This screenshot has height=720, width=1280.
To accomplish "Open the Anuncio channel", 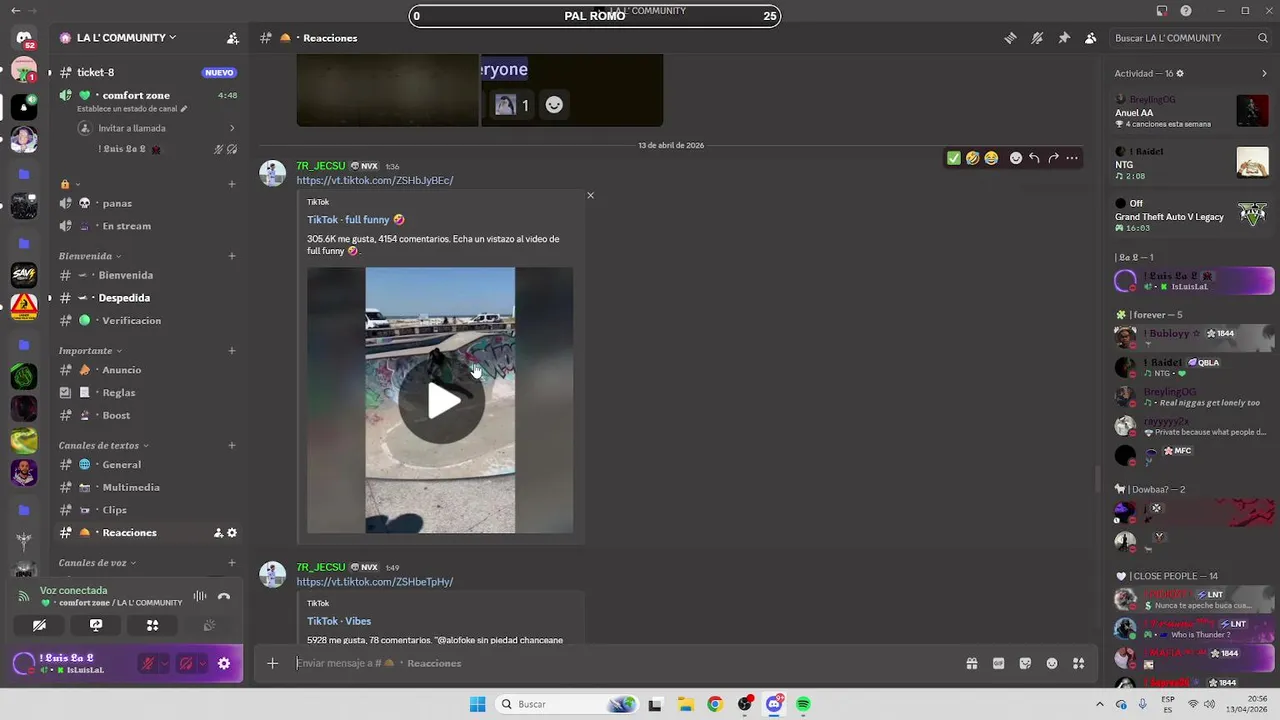I will (148, 370).
